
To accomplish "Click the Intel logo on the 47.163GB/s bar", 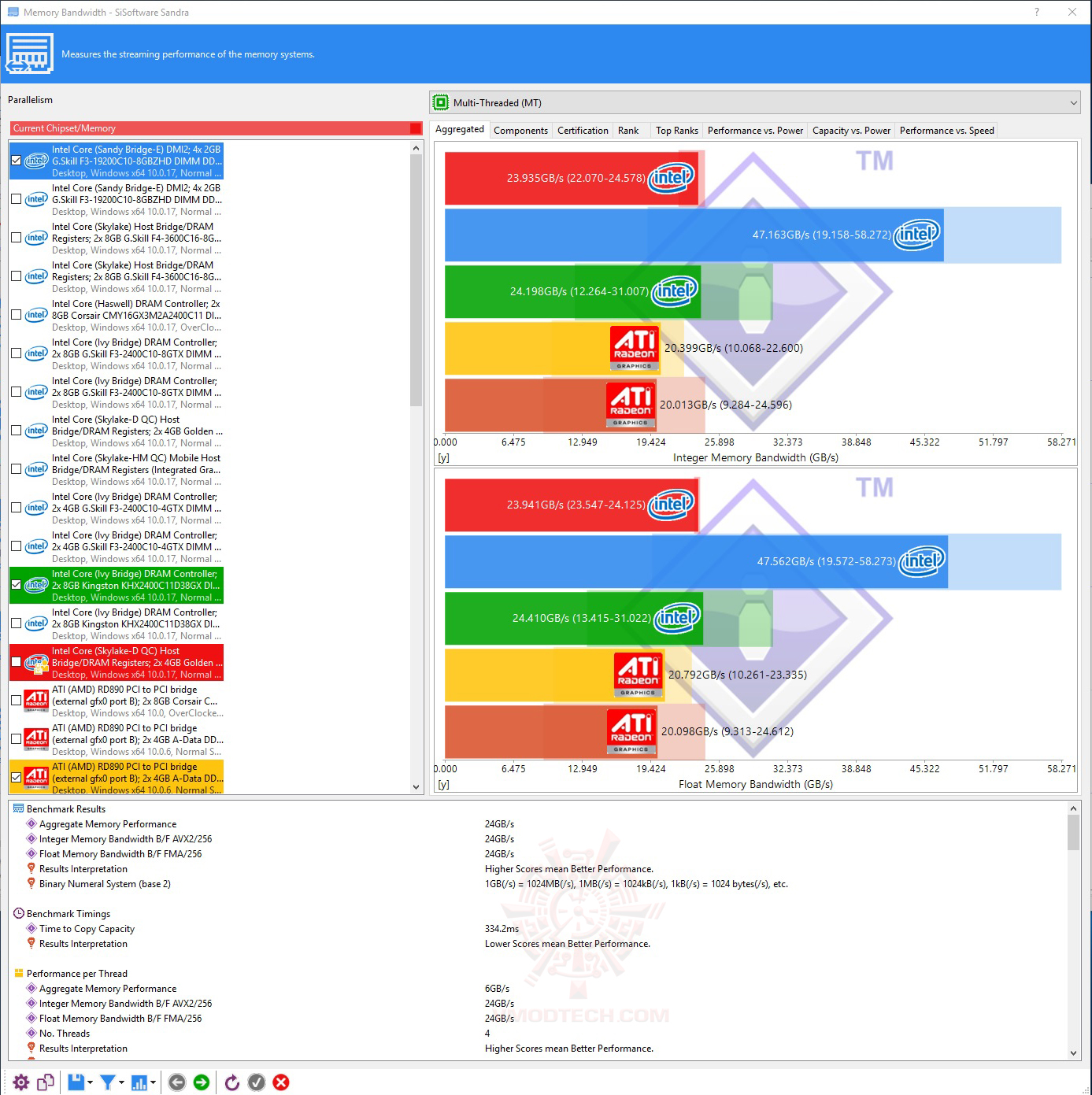I will [x=918, y=234].
